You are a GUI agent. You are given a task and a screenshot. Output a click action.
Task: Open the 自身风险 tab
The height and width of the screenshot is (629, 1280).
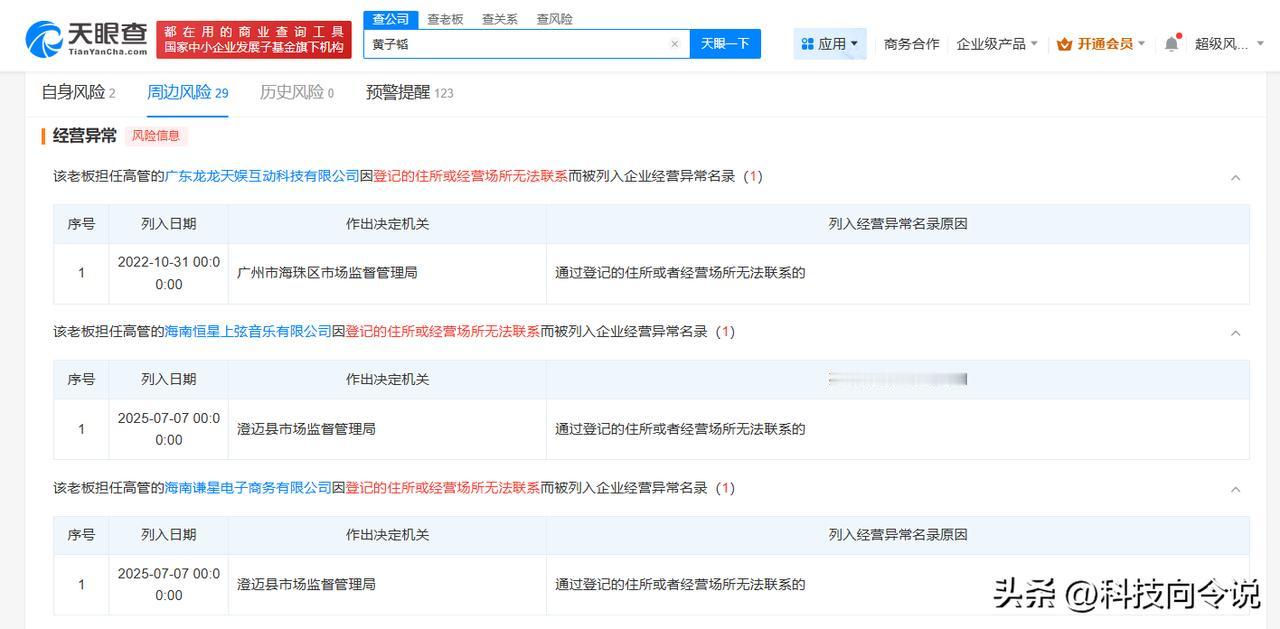[x=78, y=93]
